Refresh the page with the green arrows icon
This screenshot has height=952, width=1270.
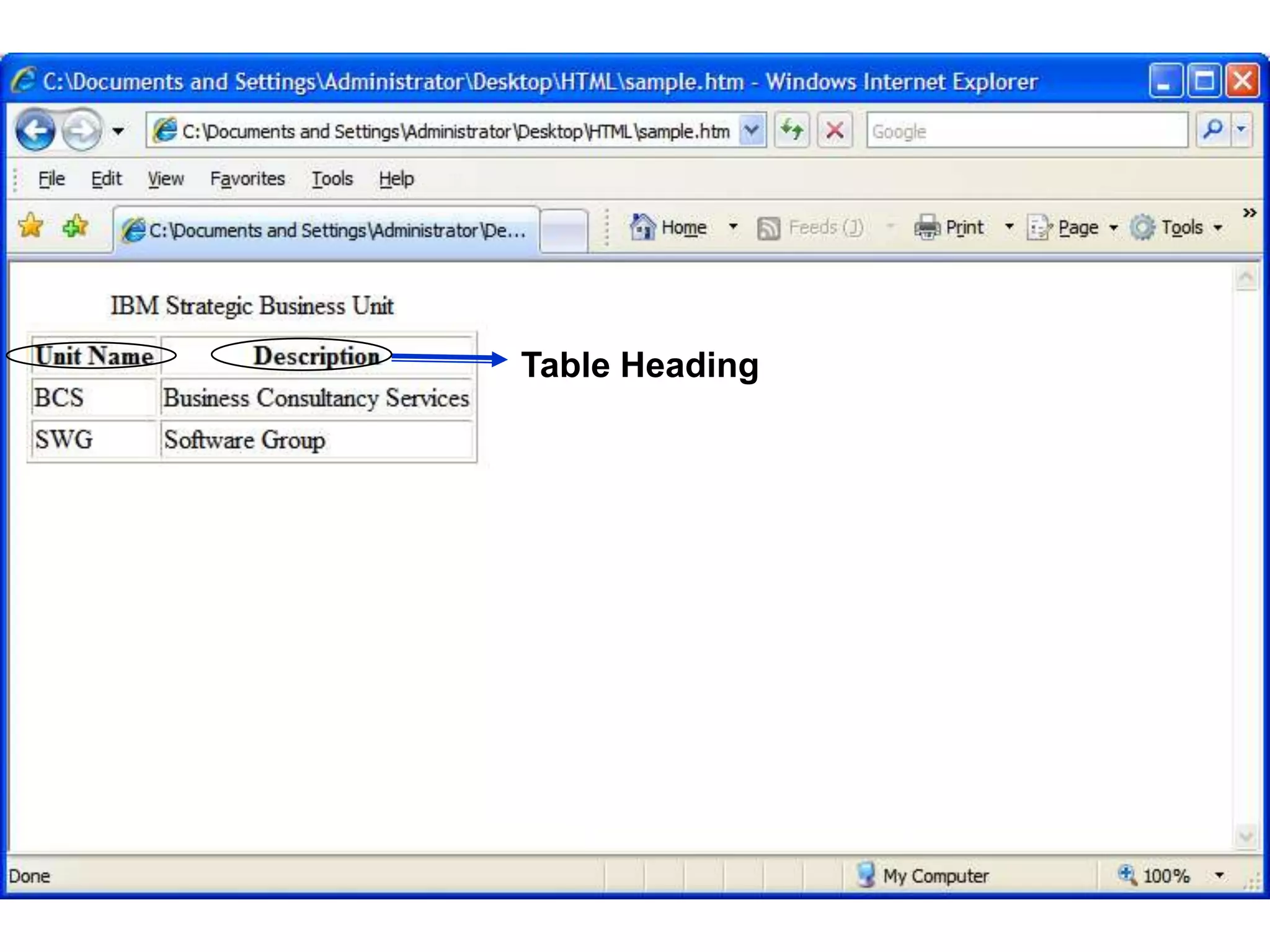point(792,131)
